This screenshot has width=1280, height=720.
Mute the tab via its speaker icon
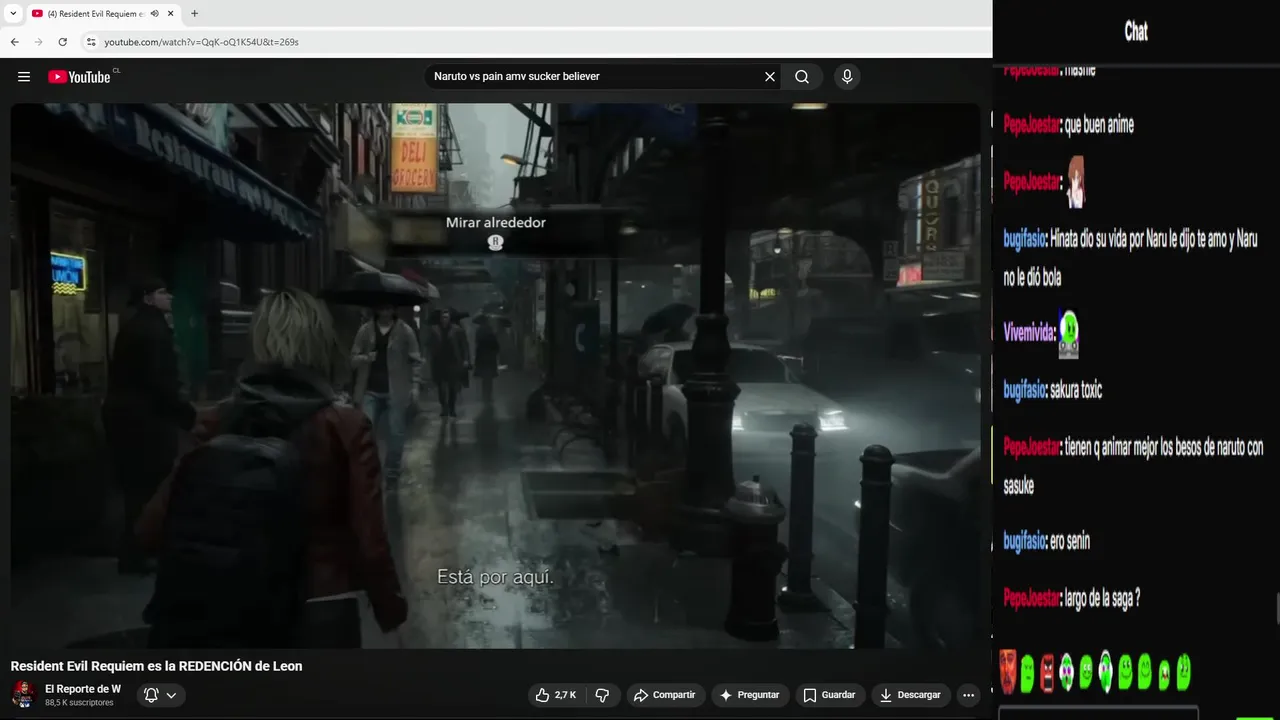point(155,14)
